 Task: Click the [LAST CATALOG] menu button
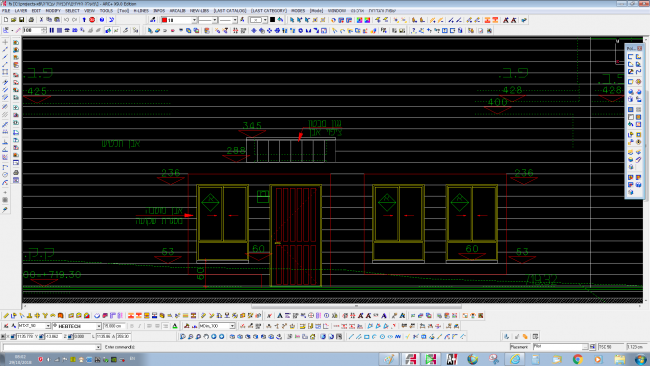(x=230, y=10)
